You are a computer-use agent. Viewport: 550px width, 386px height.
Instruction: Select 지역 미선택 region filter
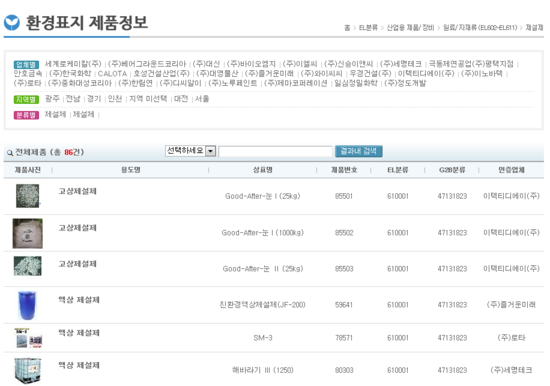coord(148,99)
